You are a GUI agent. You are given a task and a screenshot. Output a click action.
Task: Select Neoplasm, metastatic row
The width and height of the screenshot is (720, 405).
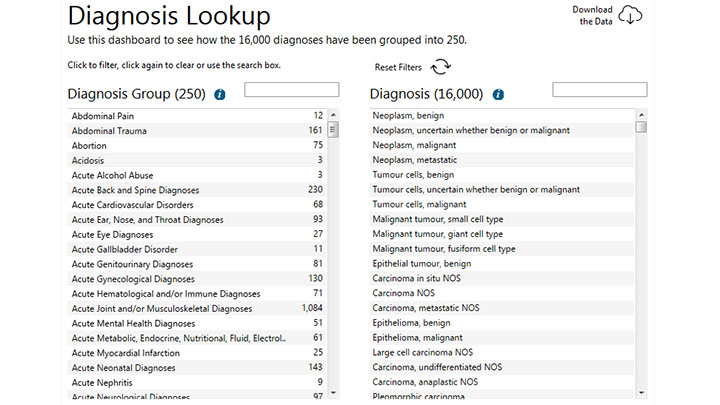click(502, 160)
